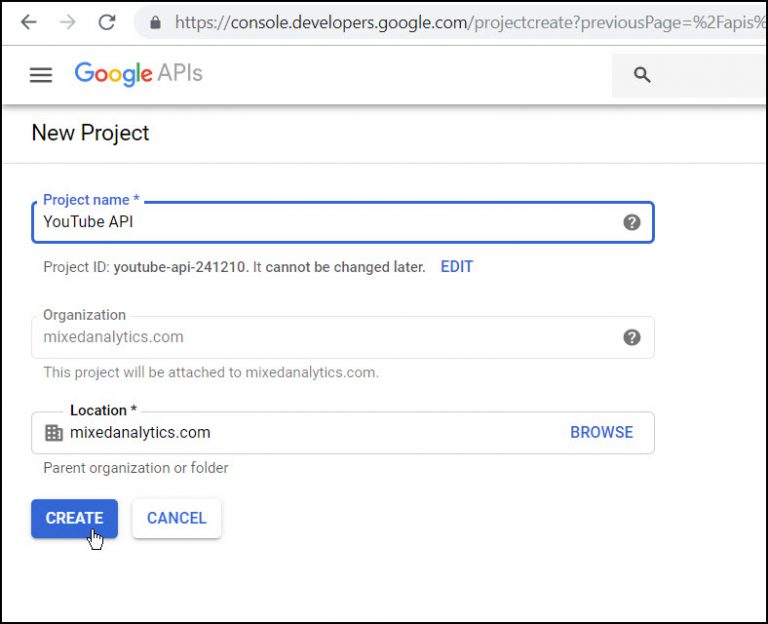
Task: Cancel project creation
Action: (177, 518)
